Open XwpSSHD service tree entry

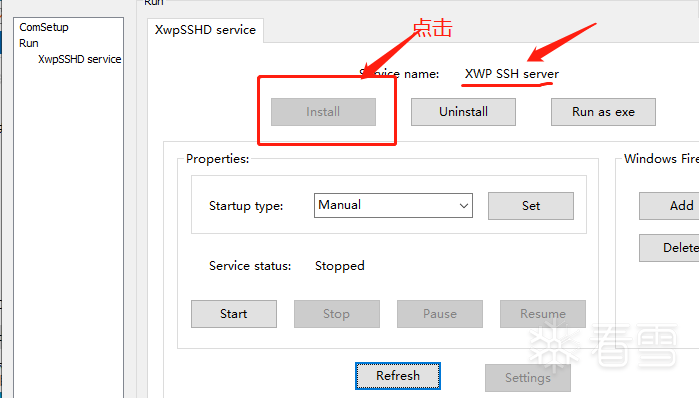point(79,59)
